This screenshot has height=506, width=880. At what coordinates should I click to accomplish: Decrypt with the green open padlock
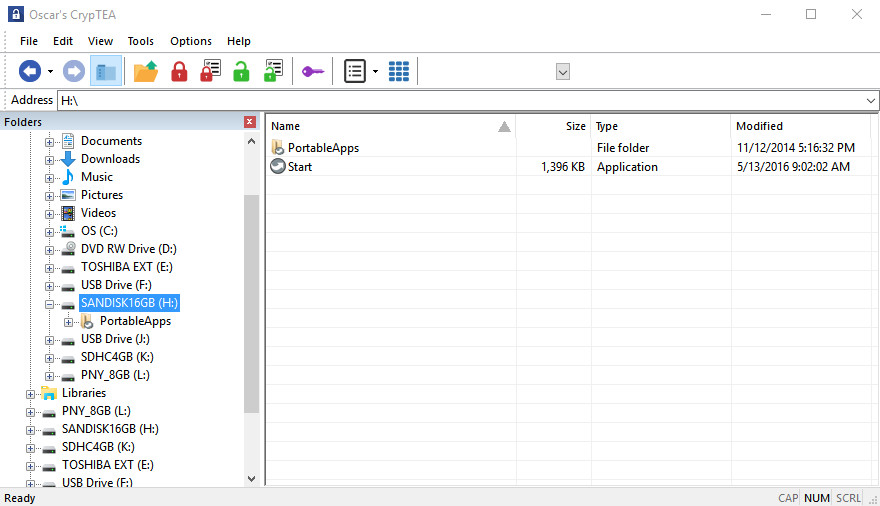click(x=241, y=71)
